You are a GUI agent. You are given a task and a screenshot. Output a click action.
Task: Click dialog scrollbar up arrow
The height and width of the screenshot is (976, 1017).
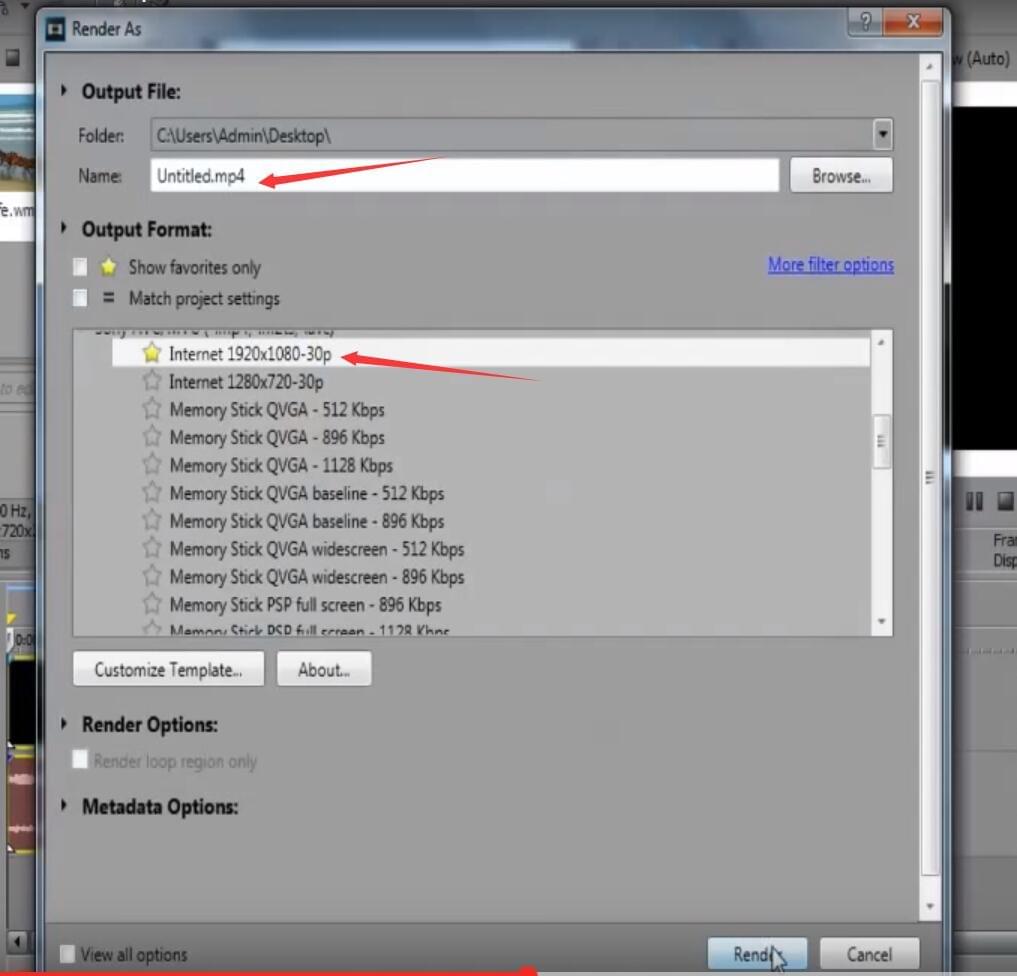[x=929, y=66]
